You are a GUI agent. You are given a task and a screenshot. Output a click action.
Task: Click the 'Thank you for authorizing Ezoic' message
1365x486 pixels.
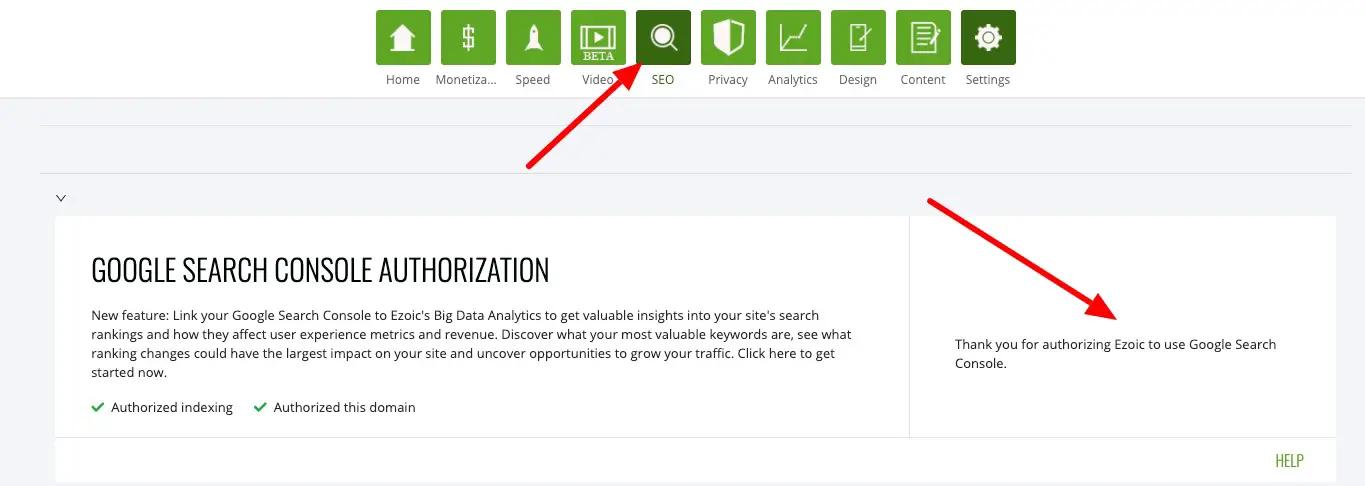[x=1116, y=354]
